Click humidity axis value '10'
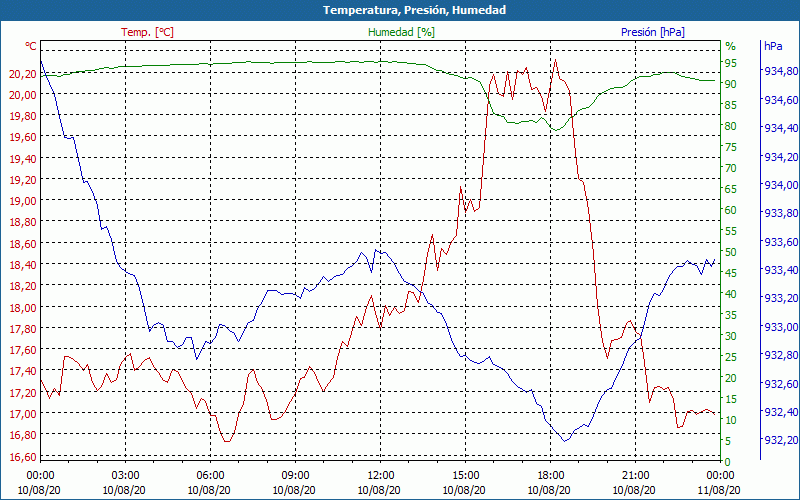This screenshot has height=500, width=800. coord(731,420)
